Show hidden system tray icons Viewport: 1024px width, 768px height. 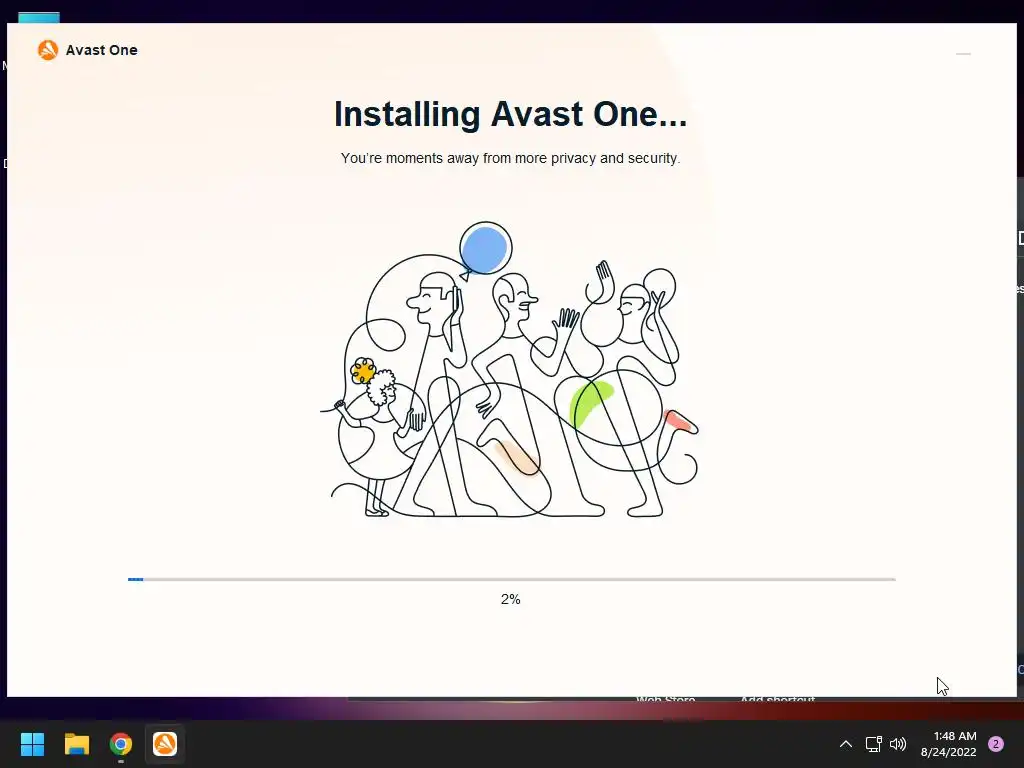(x=846, y=744)
